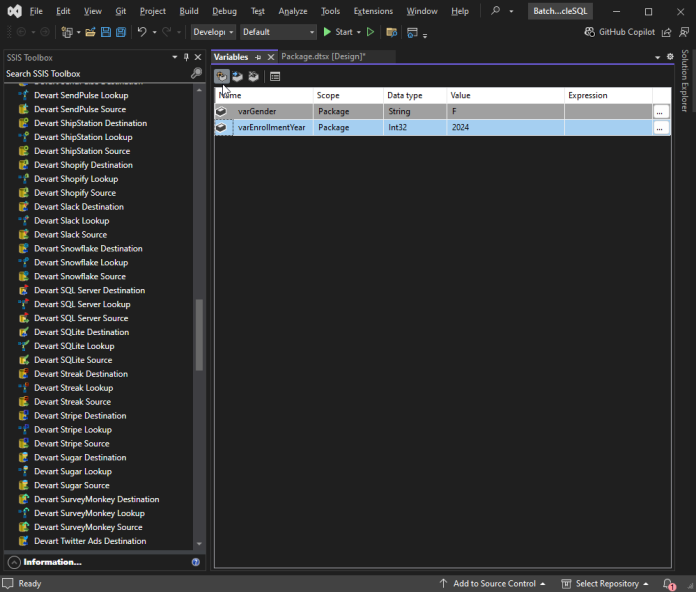This screenshot has height=592, width=696.
Task: Open the GitHub Copilot button
Action: 619,32
